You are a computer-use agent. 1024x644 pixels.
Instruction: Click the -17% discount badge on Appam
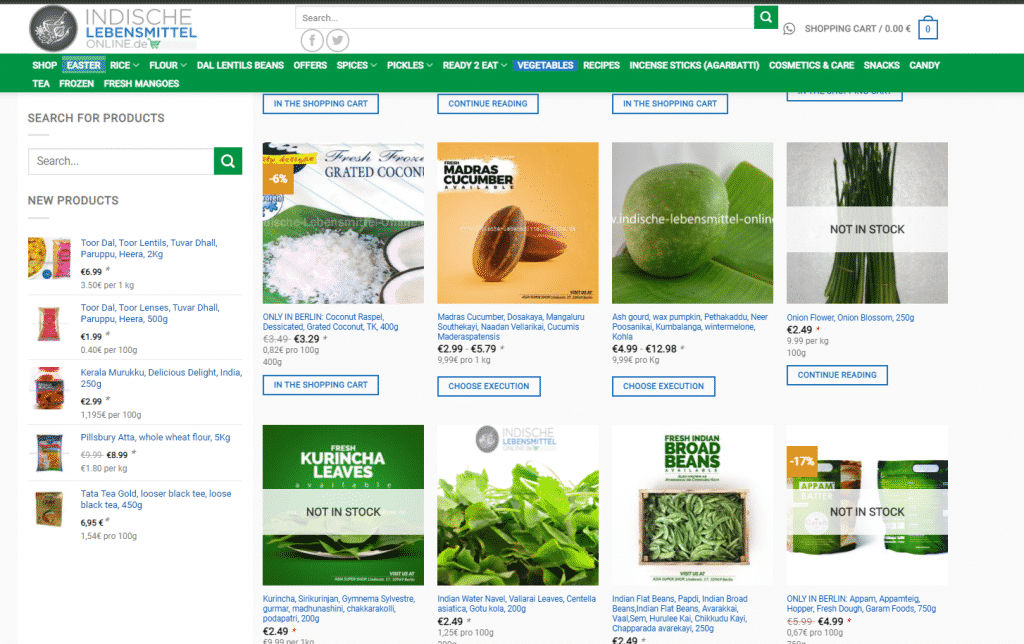click(802, 462)
